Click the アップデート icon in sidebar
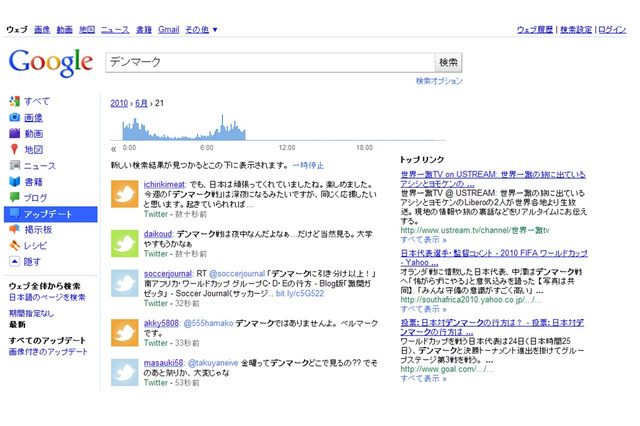This screenshot has height=426, width=640. click(x=15, y=213)
